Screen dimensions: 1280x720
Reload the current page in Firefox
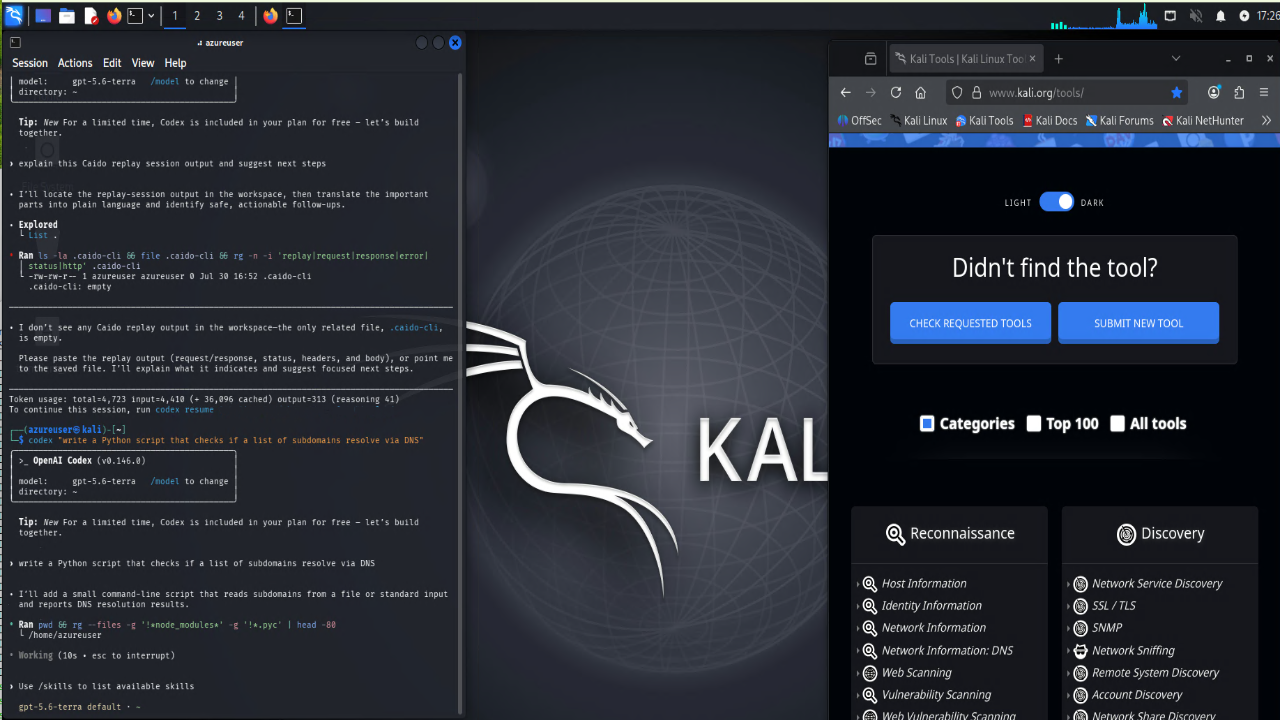pos(896,92)
